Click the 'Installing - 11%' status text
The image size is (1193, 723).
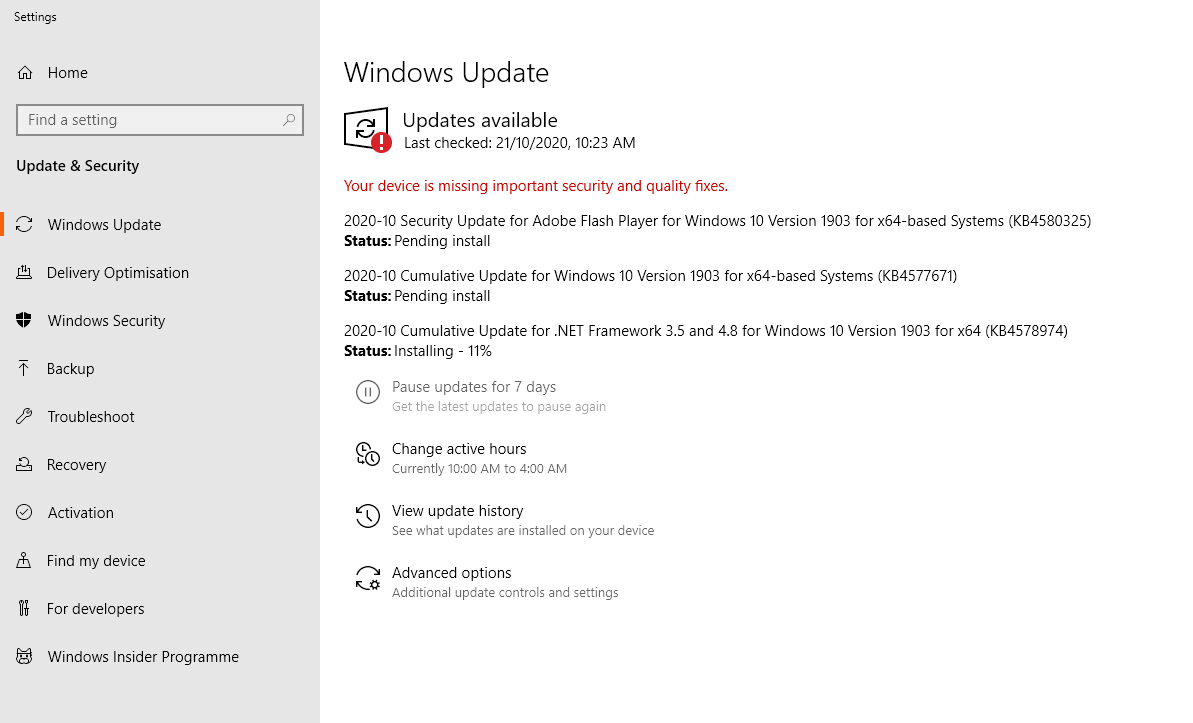coord(443,351)
